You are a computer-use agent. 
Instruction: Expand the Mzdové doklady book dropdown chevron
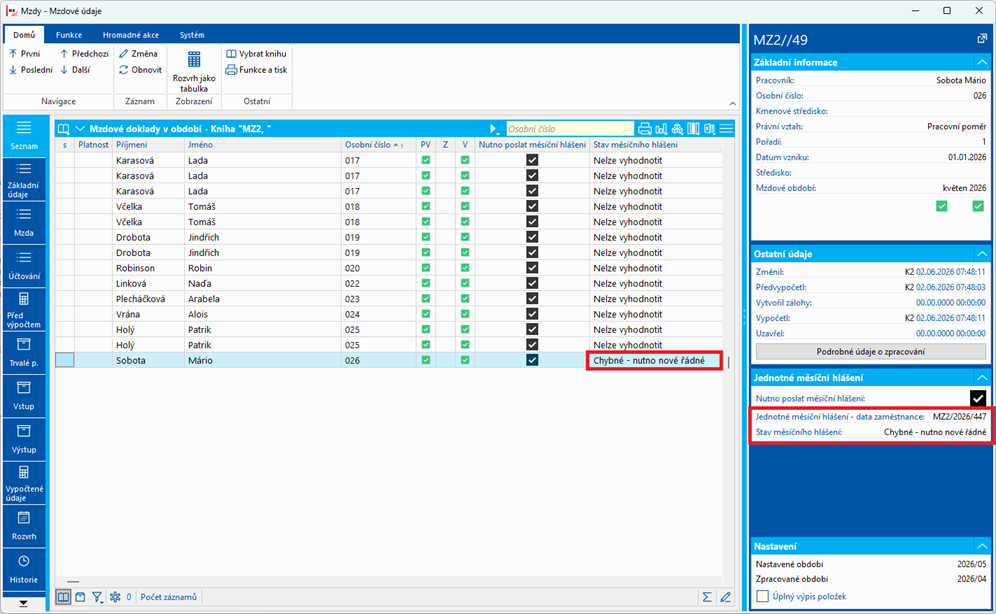pyautogui.click(x=81, y=129)
